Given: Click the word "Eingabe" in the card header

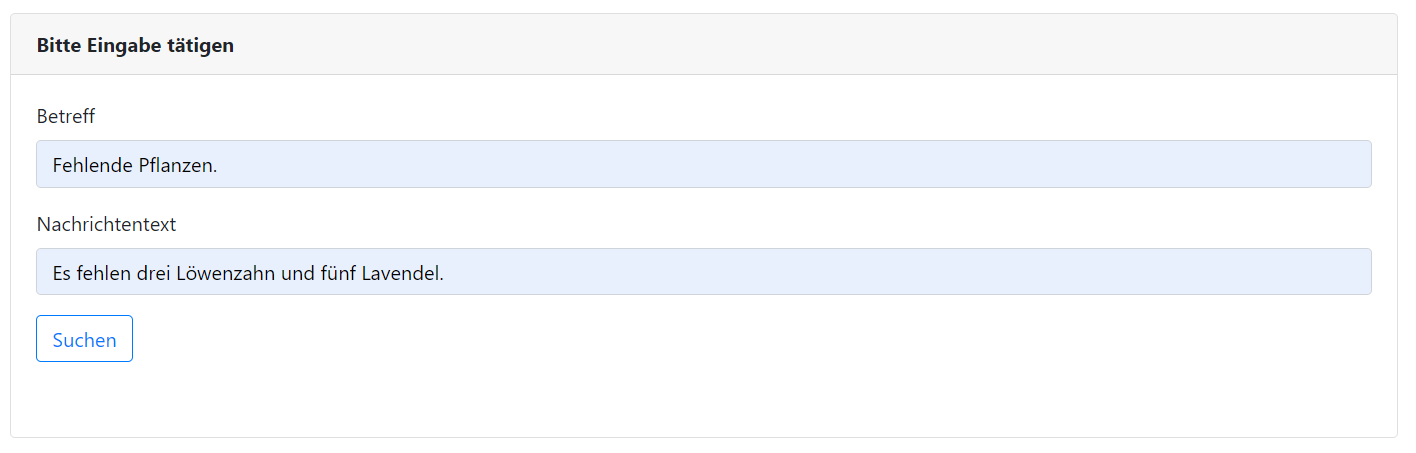Looking at the screenshot, I should (126, 46).
